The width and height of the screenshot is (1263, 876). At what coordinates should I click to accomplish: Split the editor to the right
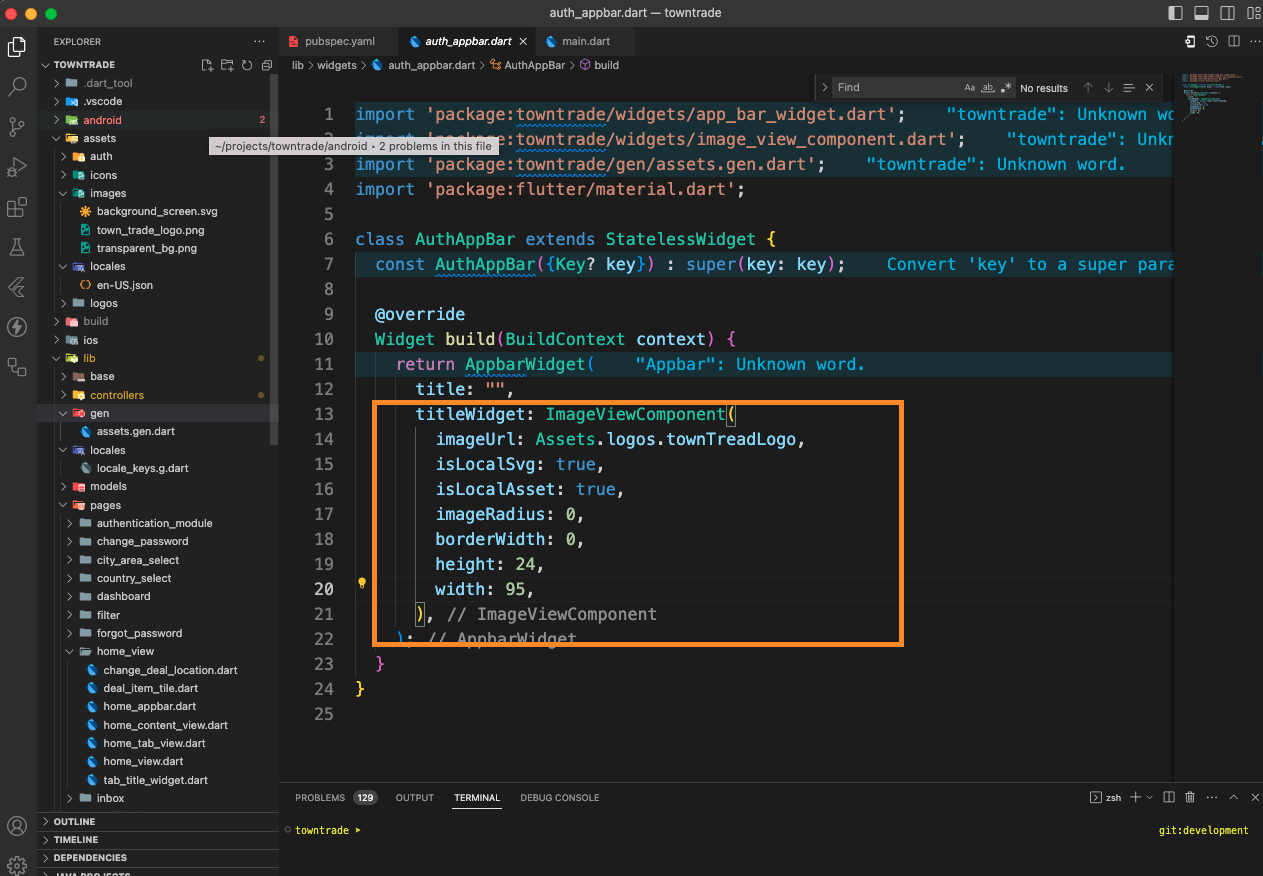coord(1233,42)
